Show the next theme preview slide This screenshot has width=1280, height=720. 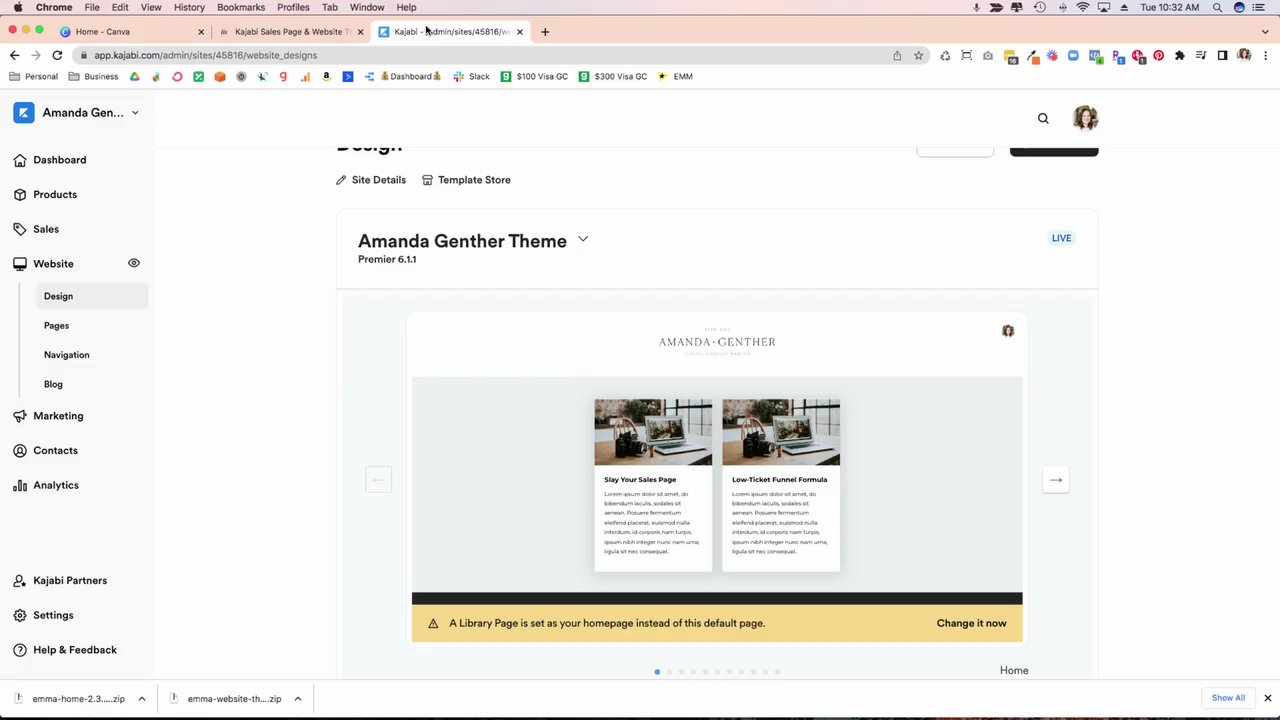pyautogui.click(x=1056, y=480)
